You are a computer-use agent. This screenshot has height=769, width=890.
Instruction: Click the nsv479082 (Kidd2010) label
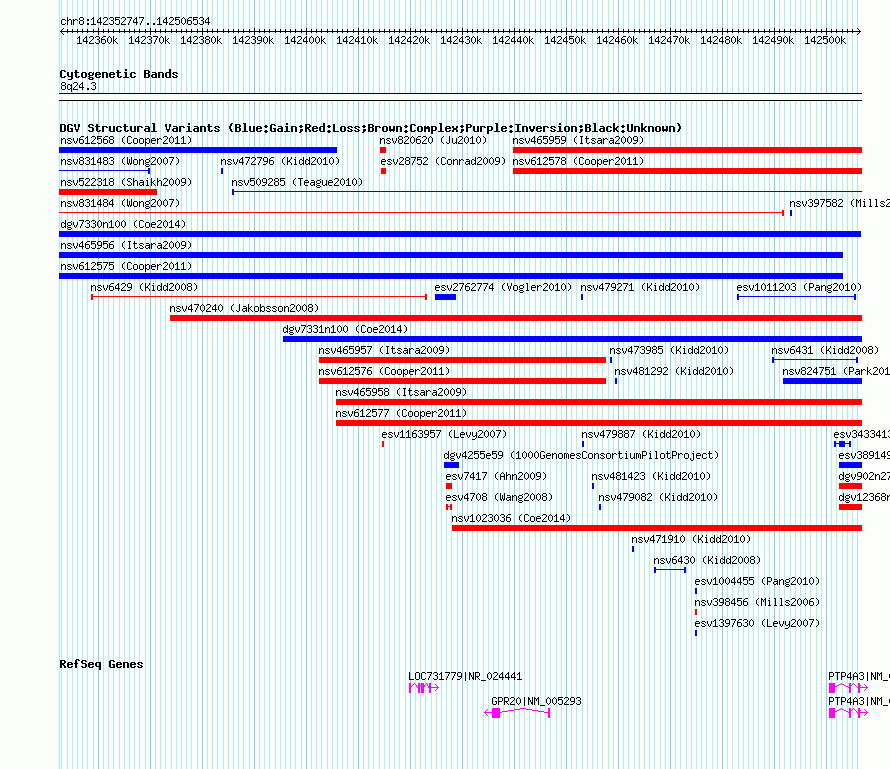tap(658, 497)
